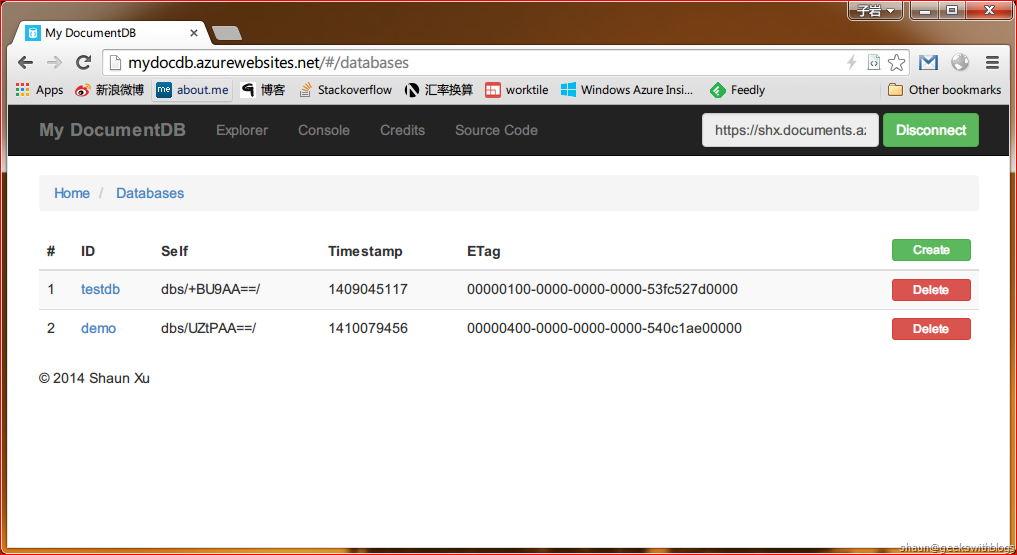Open the Source Code nav link

(496, 130)
